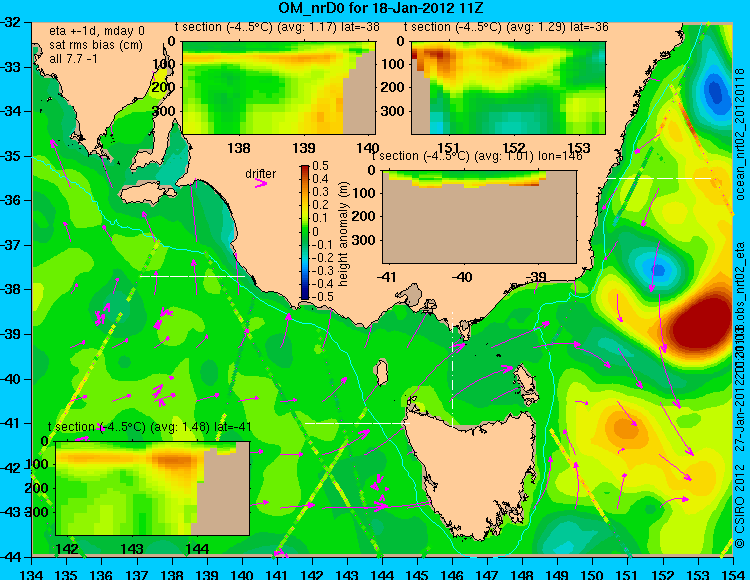Click the white dashed section line at lat -41
750x580 pixels.
pos(357,423)
